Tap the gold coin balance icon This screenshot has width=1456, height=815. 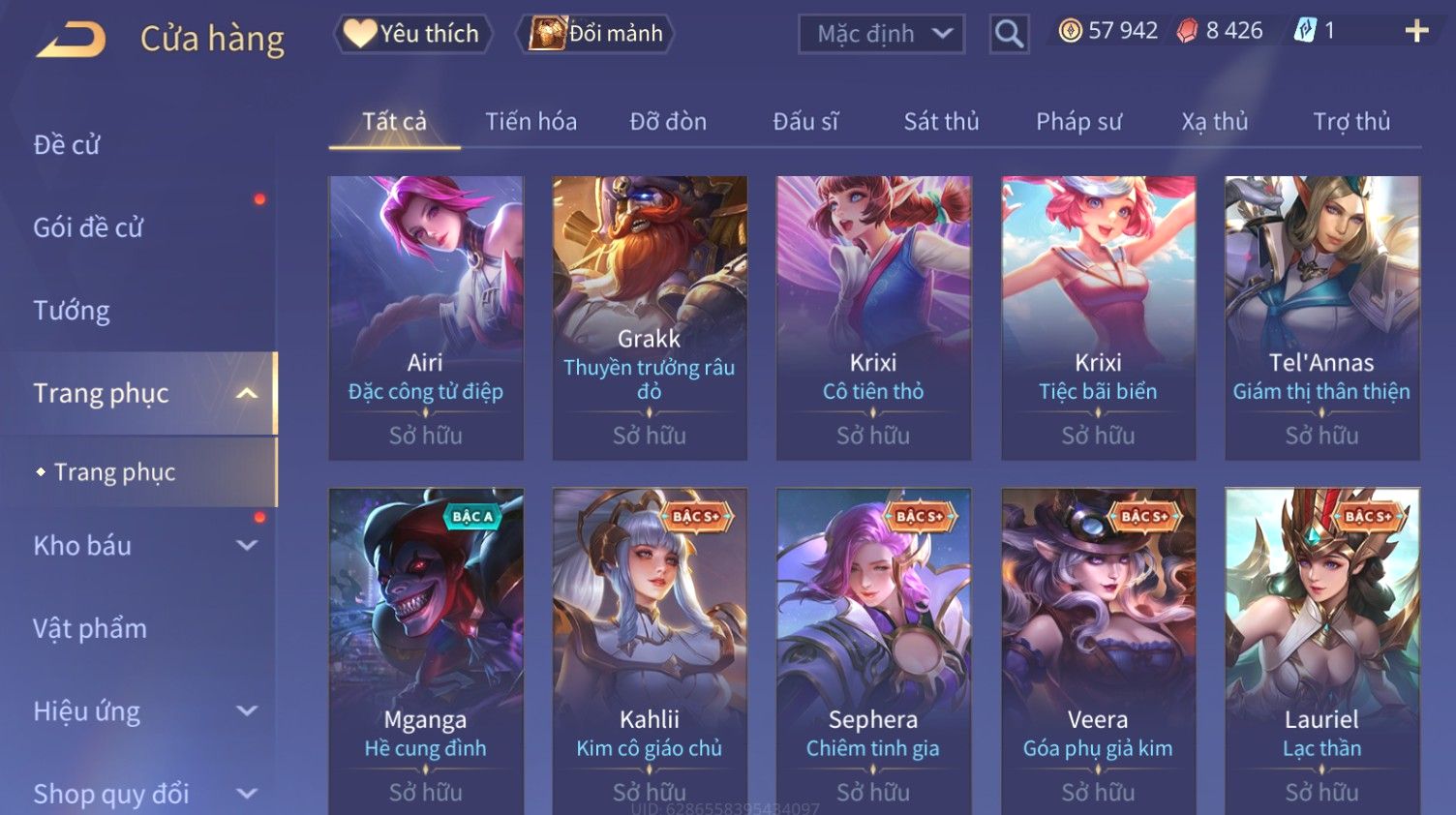point(1070,31)
